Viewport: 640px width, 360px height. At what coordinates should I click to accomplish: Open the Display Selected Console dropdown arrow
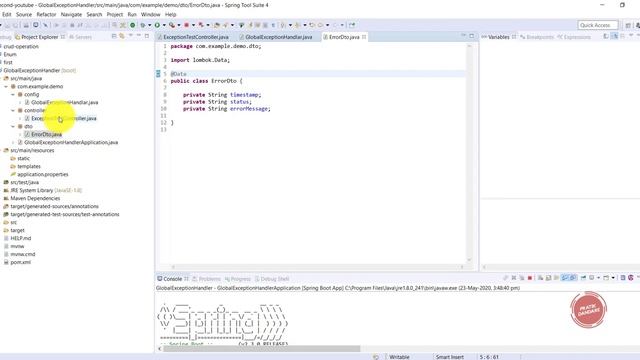(x=598, y=278)
